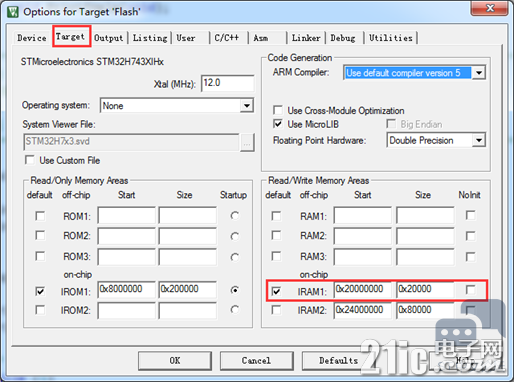Viewport: 514px width, 382px height.
Task: Select the ROM3 Startup radio button
Action: pyautogui.click(x=235, y=257)
